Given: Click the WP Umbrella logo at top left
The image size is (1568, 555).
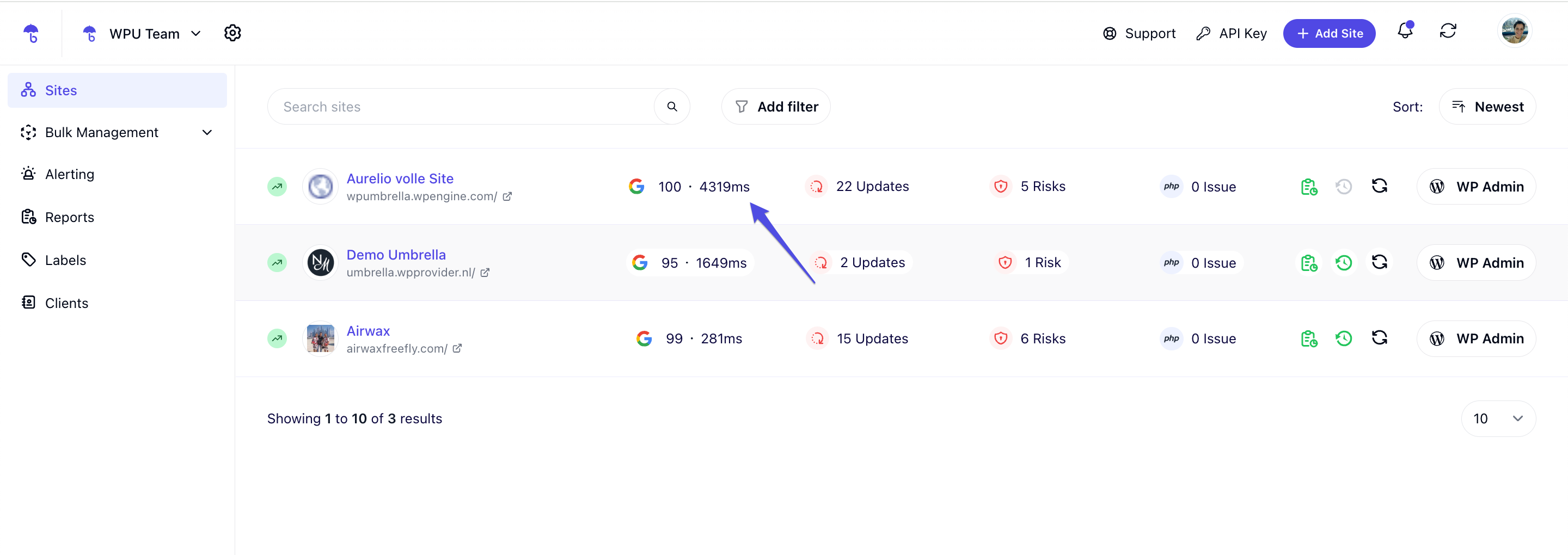Looking at the screenshot, I should pyautogui.click(x=31, y=34).
